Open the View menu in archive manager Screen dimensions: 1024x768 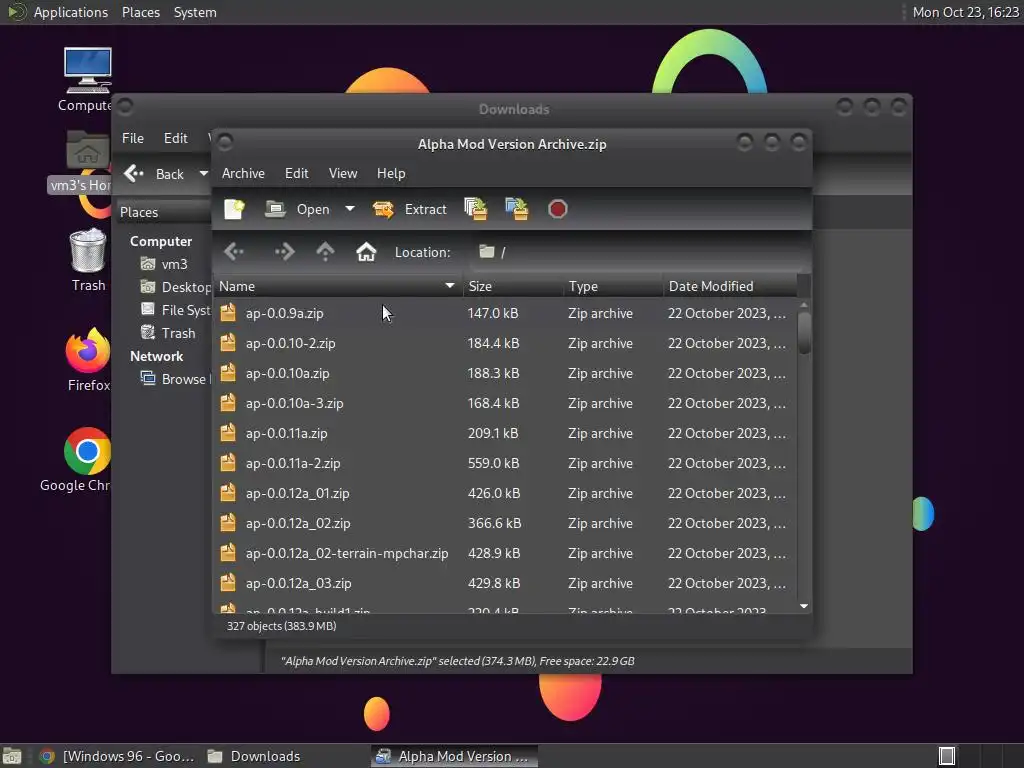point(343,173)
